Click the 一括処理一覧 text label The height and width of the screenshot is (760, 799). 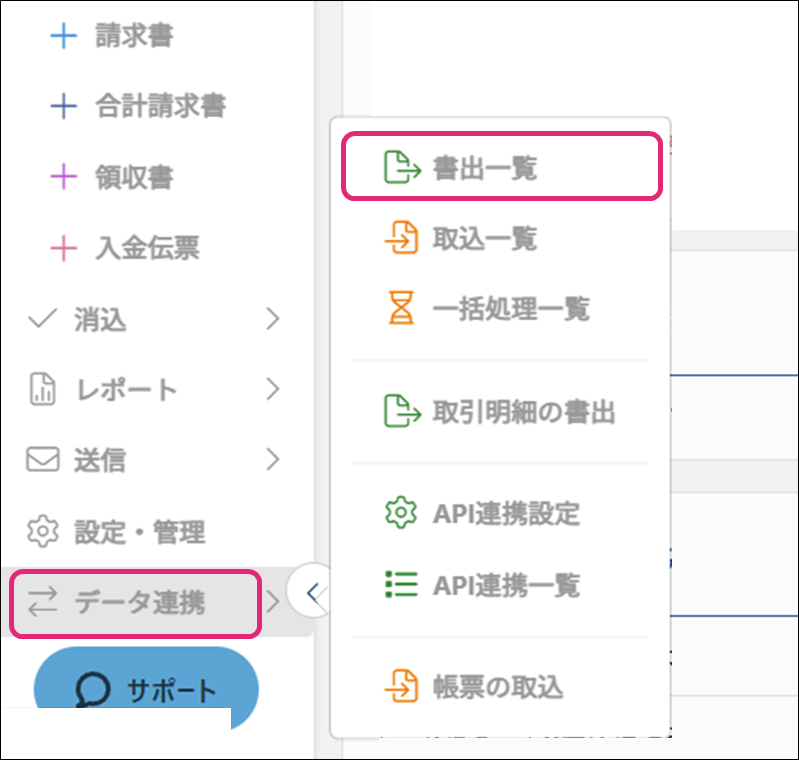tap(511, 309)
